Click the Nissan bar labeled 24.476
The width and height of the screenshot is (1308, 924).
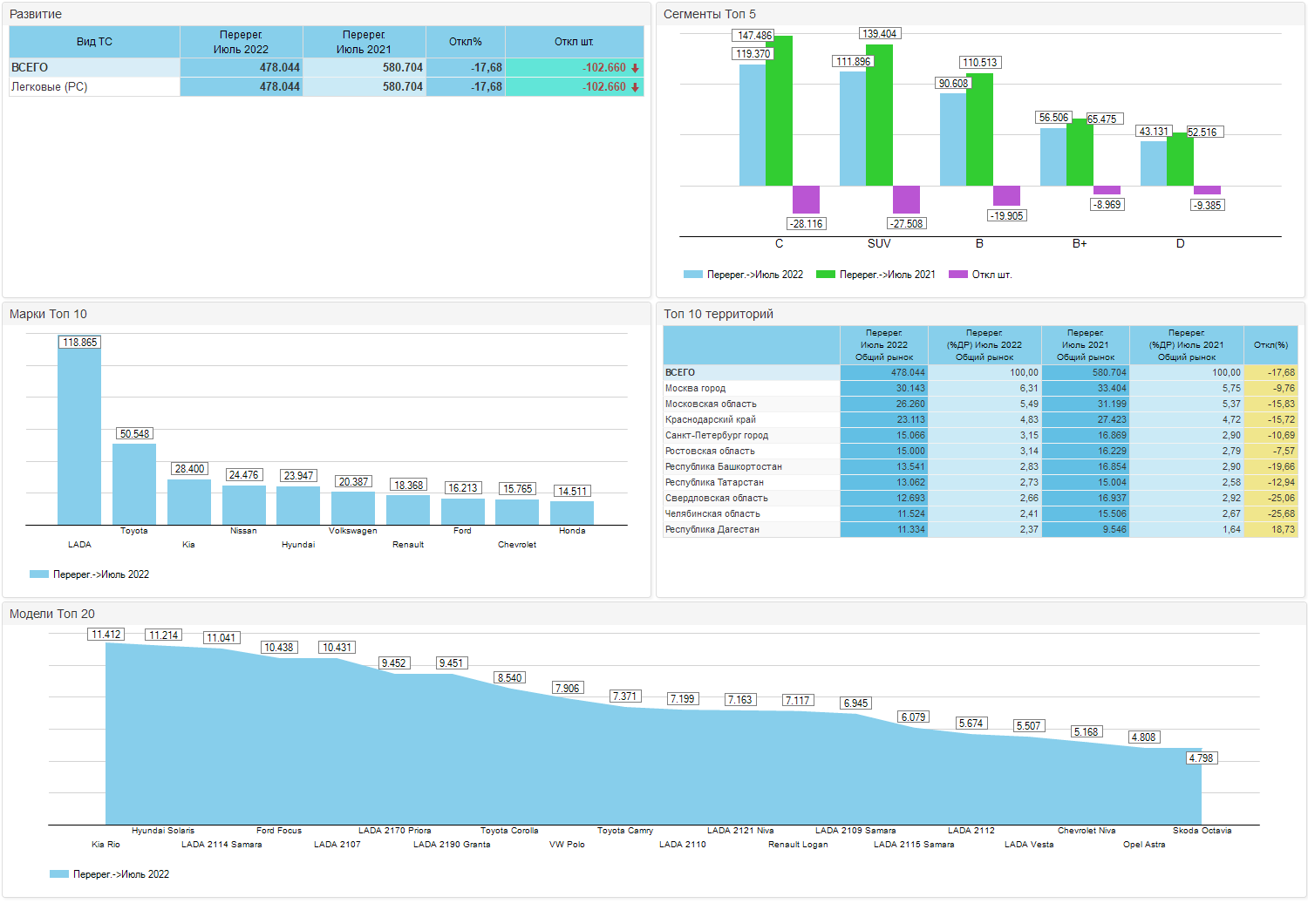pyautogui.click(x=244, y=505)
